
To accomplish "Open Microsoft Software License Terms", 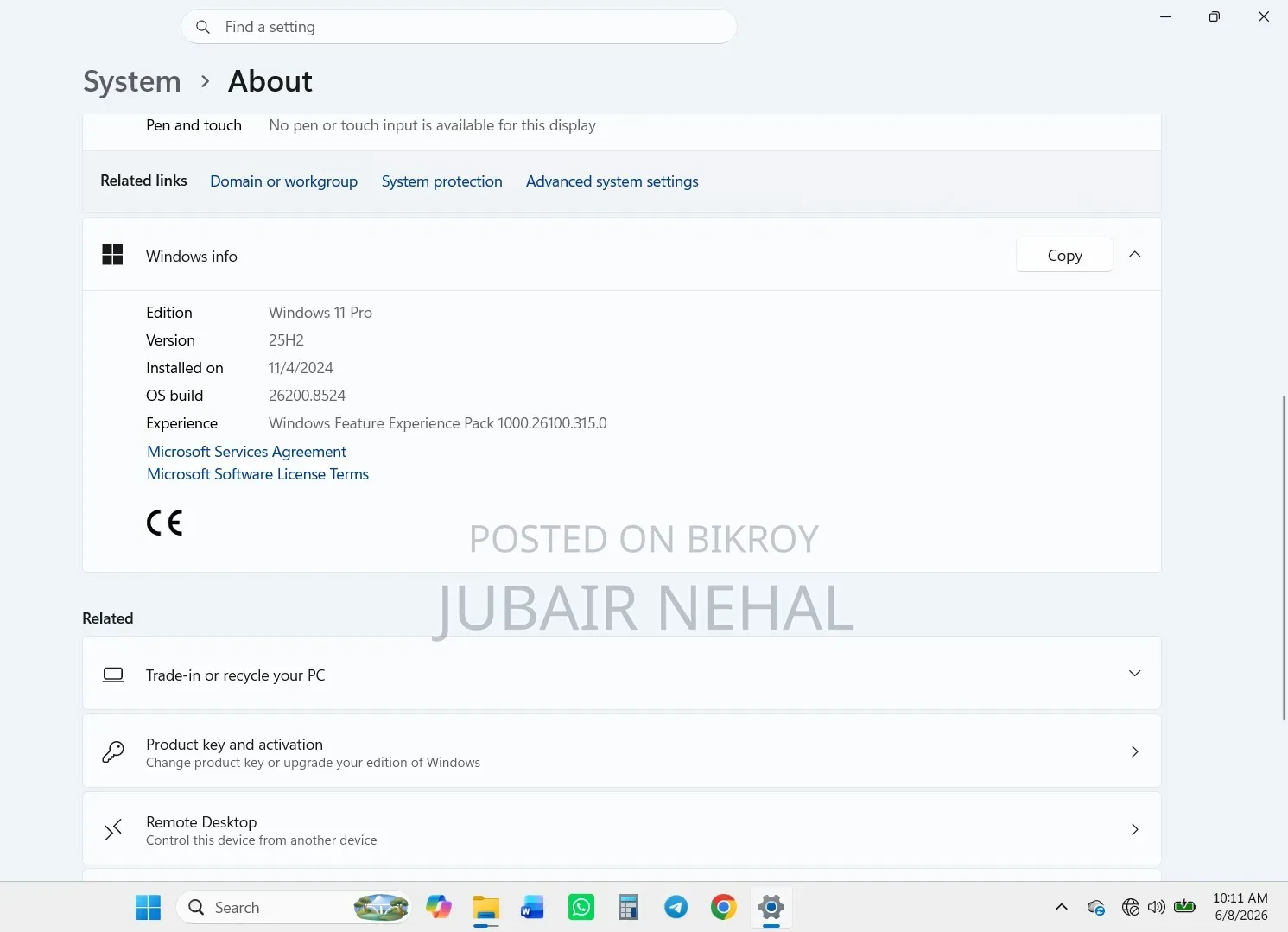I will tap(257, 474).
